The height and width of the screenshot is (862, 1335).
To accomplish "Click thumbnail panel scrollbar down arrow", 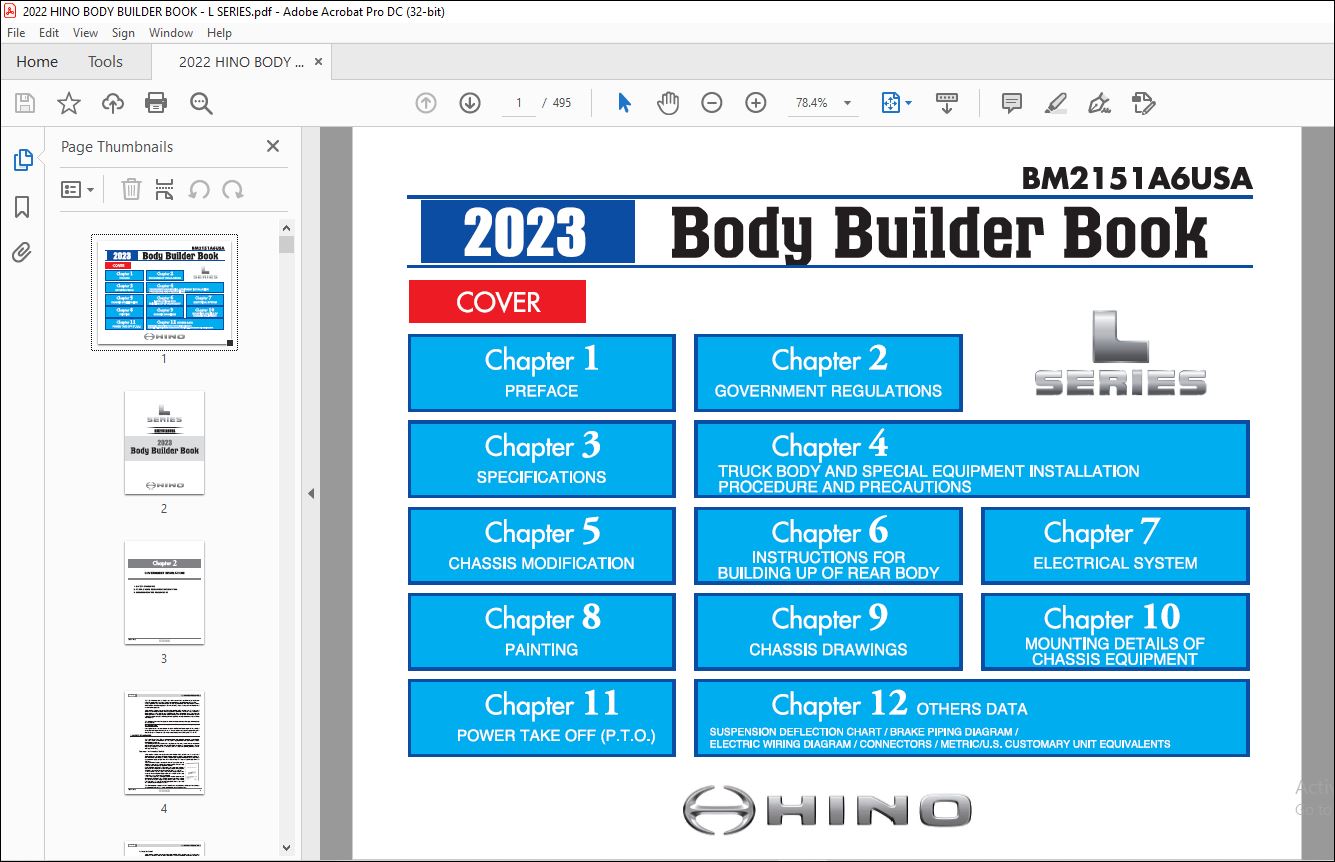I will pyautogui.click(x=287, y=849).
